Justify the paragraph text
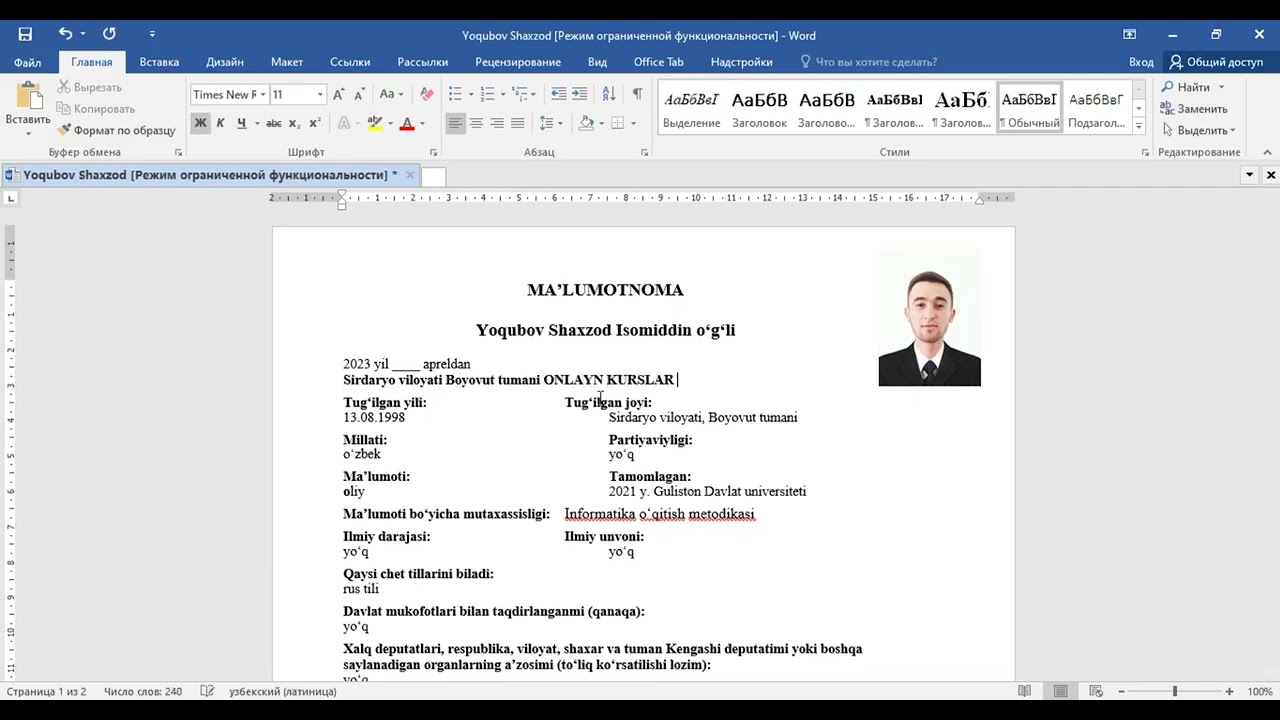 (x=517, y=123)
